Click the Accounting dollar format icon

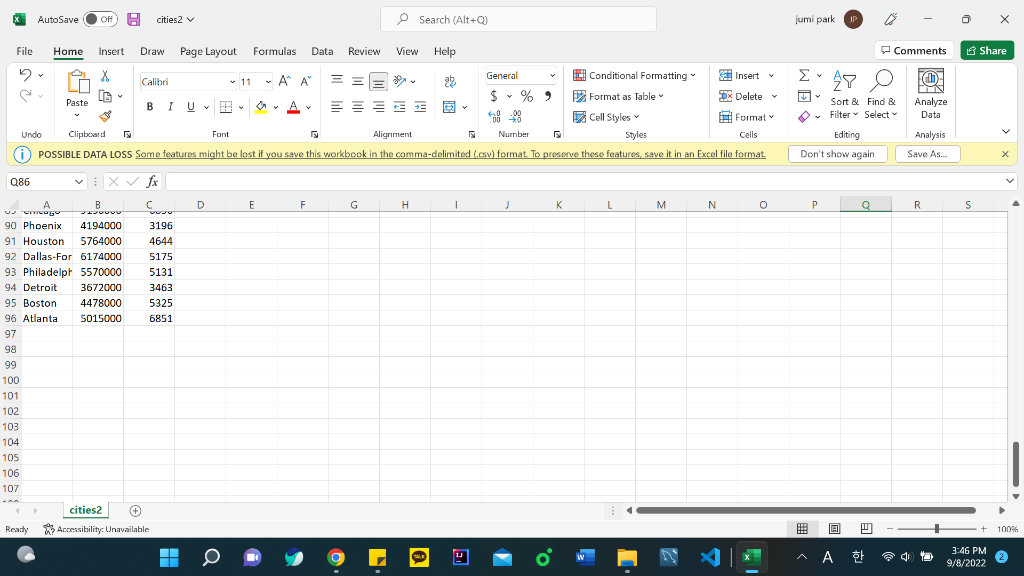[494, 96]
